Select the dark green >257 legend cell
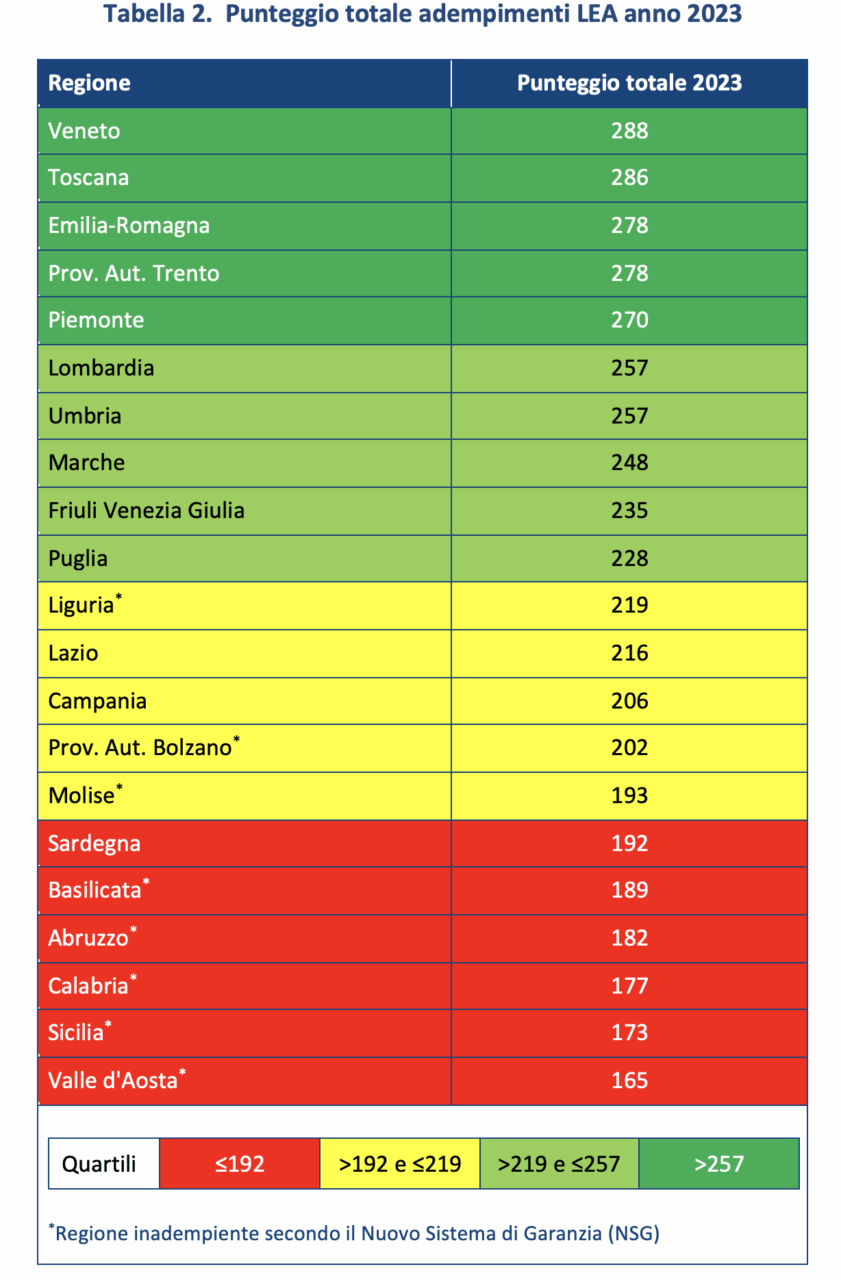 (x=719, y=1163)
